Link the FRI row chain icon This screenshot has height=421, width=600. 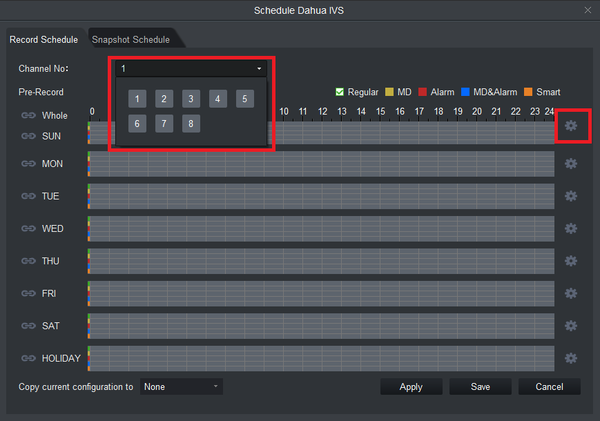28,293
